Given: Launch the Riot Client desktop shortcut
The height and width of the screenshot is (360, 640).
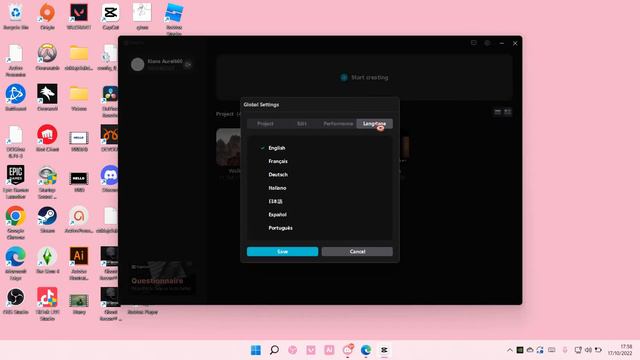Looking at the screenshot, I should click(x=47, y=138).
